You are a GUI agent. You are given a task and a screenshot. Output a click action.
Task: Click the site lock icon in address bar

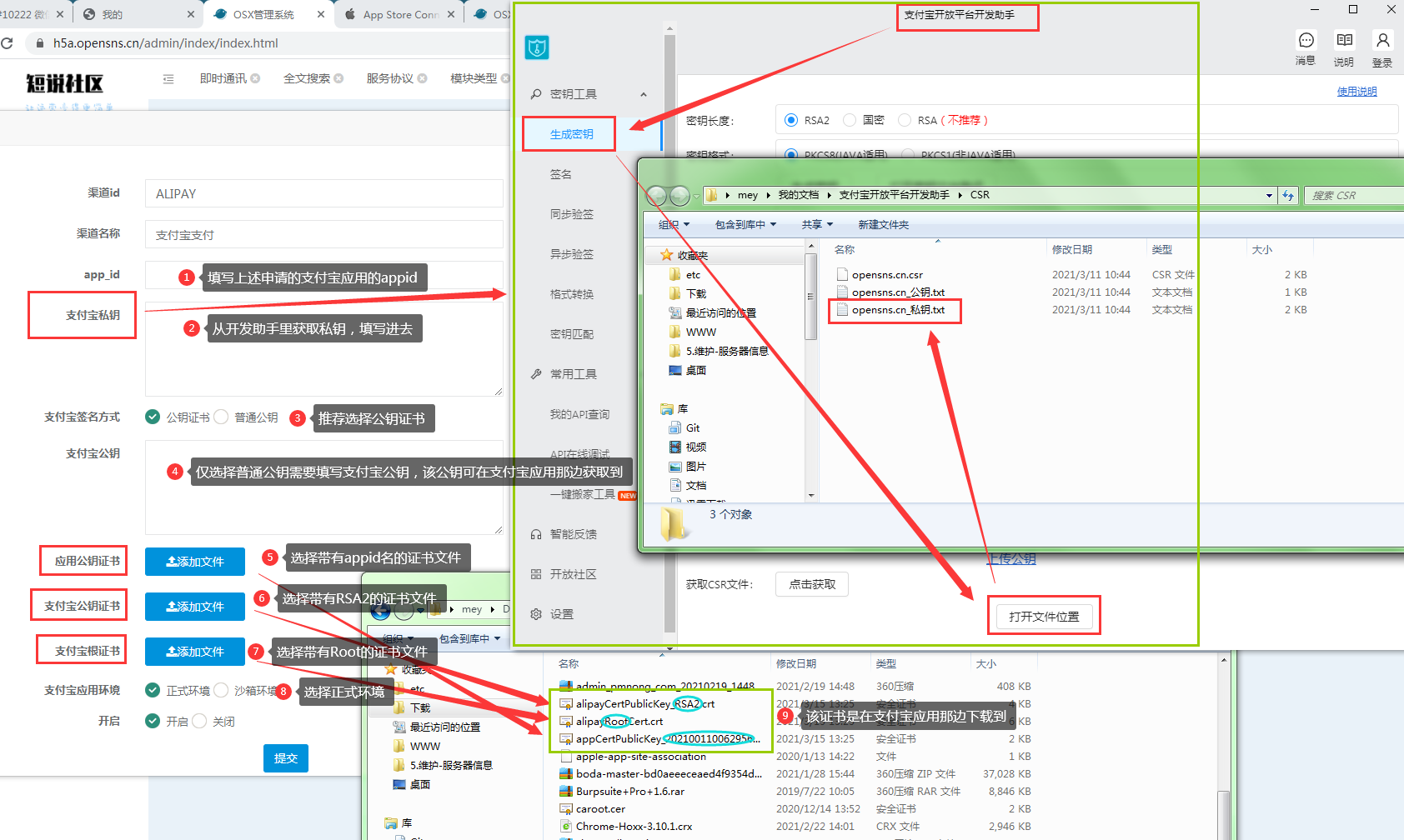[x=38, y=43]
